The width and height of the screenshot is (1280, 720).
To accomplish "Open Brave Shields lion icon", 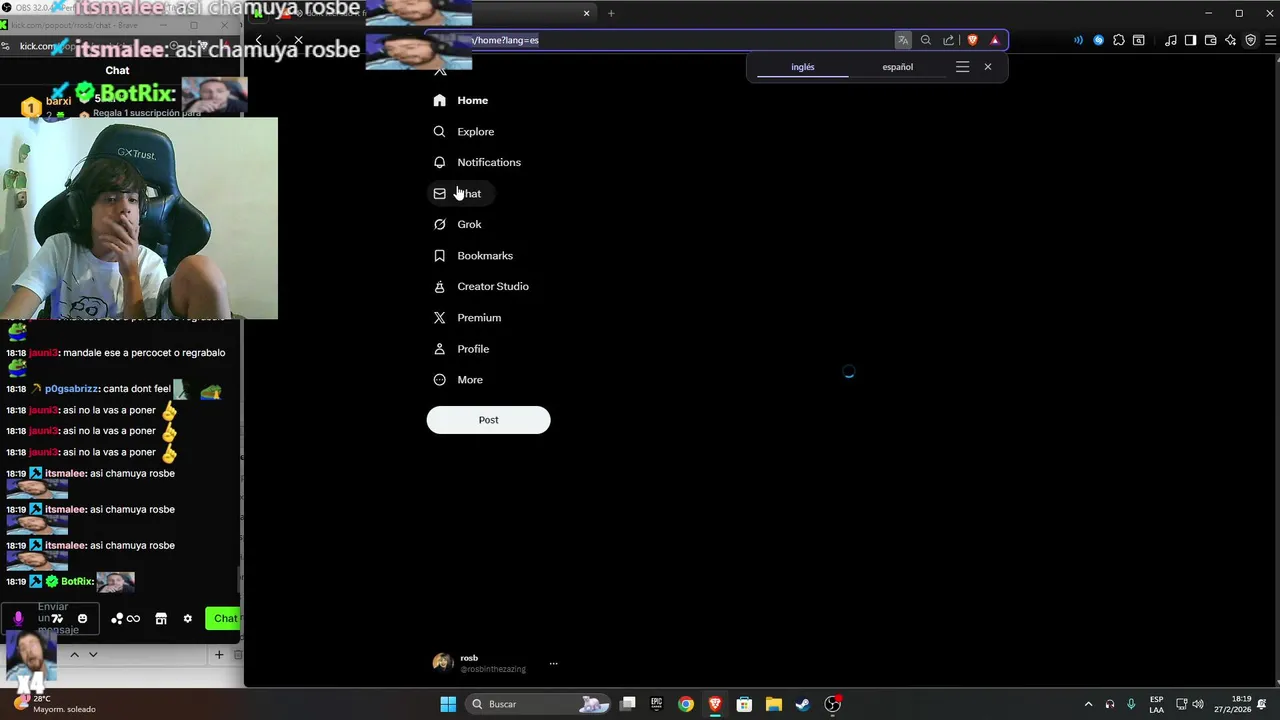I will 972,40.
